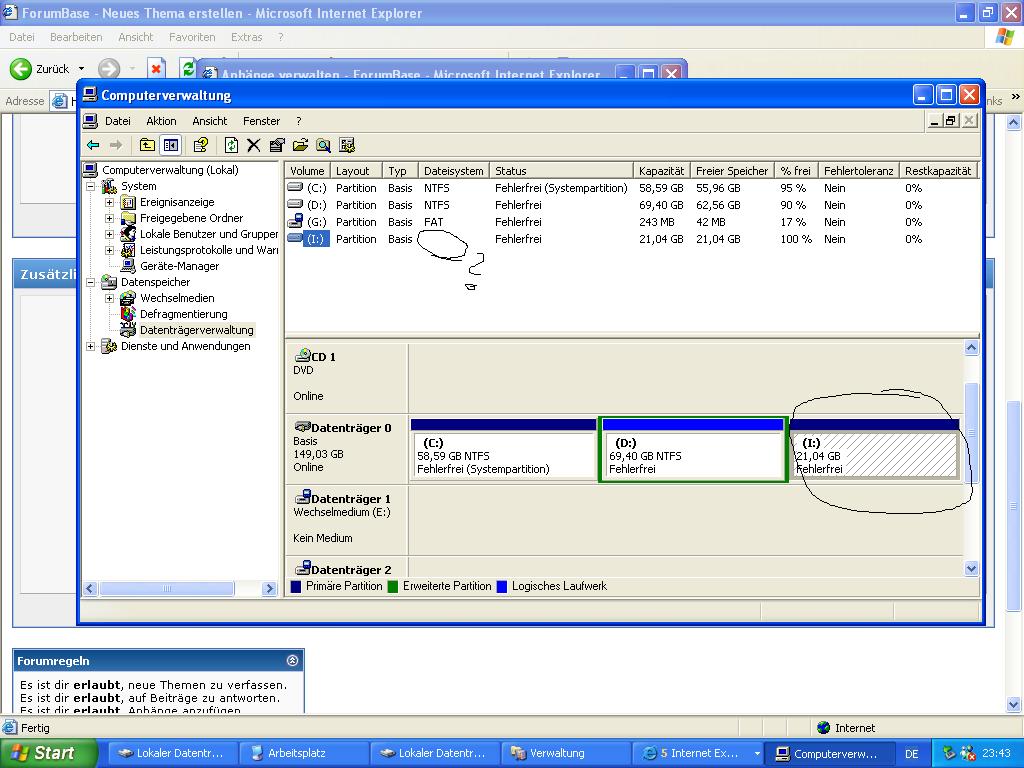
Task: Click the CD 1 DVD drive icon
Action: coord(302,356)
